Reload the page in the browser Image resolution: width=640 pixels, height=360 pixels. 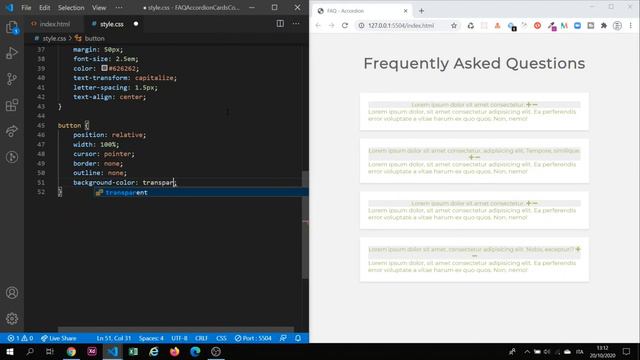pos(345,25)
